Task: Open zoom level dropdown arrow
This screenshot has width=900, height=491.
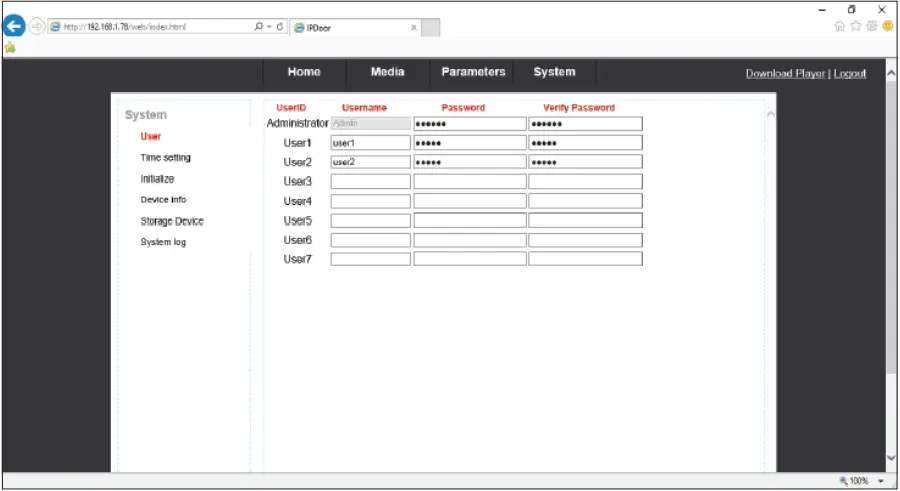Action: click(880, 481)
